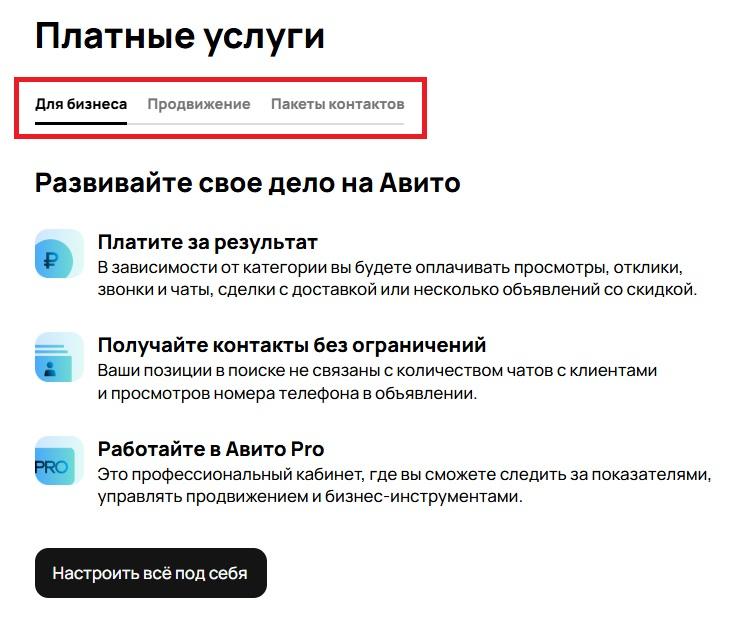Open the Пакеты контактов tab
Screen dimensions: 755x618
click(337, 104)
